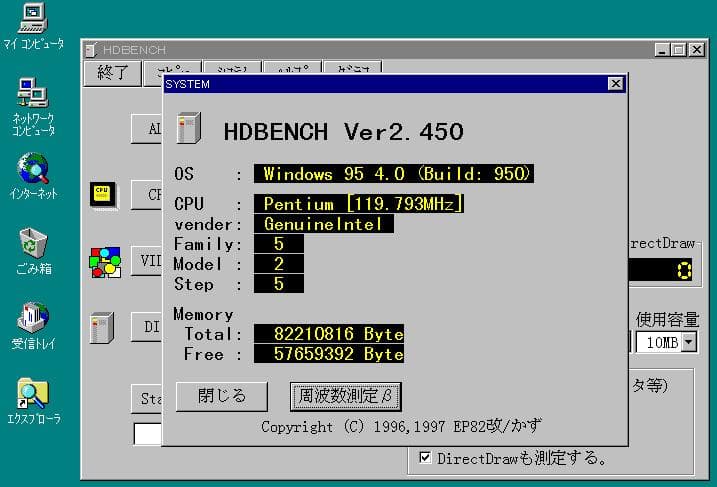
Task: Click the white input field below Start
Action: (x=148, y=433)
